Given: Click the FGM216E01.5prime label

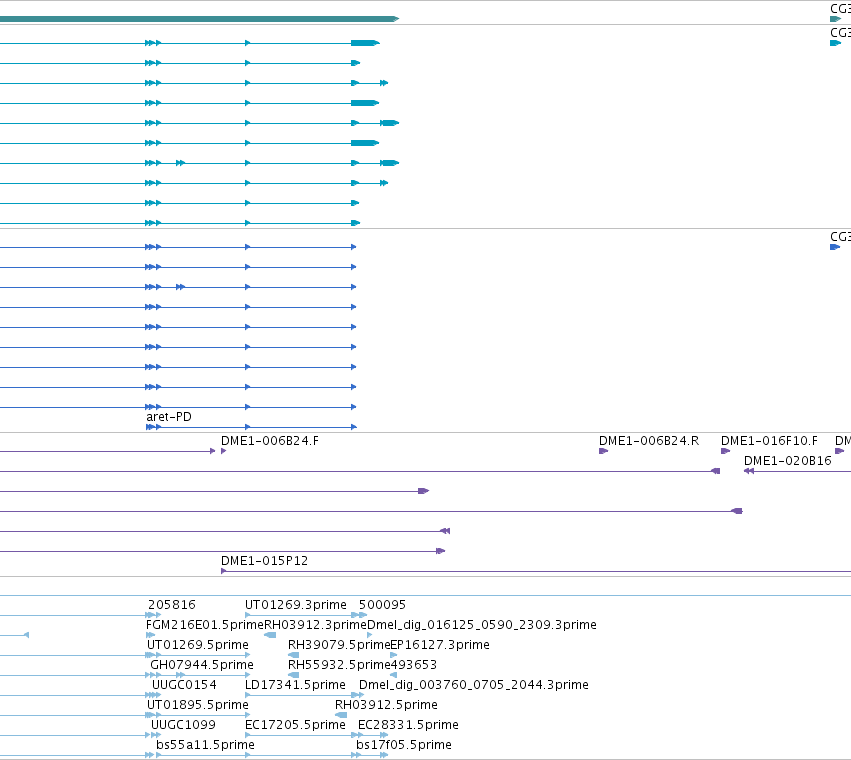Looking at the screenshot, I should [205, 625].
